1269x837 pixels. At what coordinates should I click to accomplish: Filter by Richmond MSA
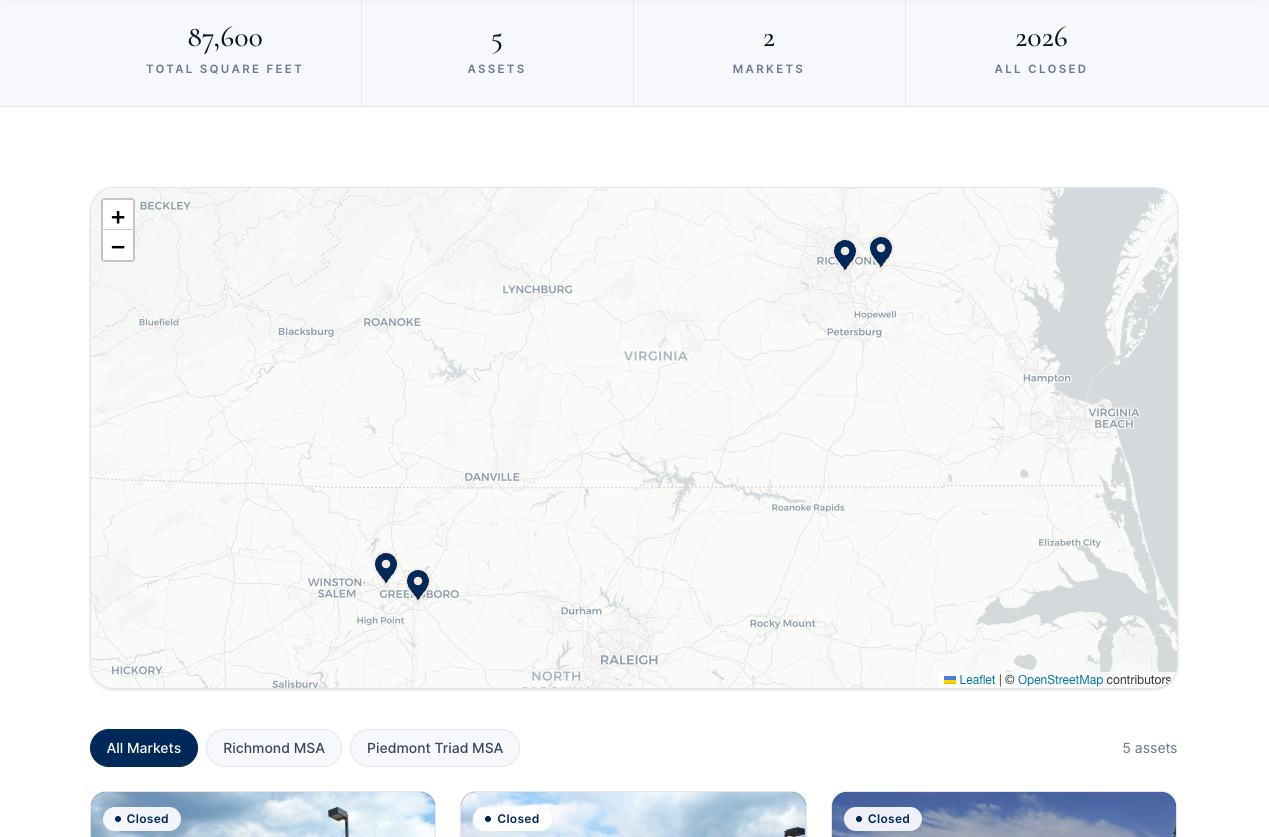click(274, 748)
